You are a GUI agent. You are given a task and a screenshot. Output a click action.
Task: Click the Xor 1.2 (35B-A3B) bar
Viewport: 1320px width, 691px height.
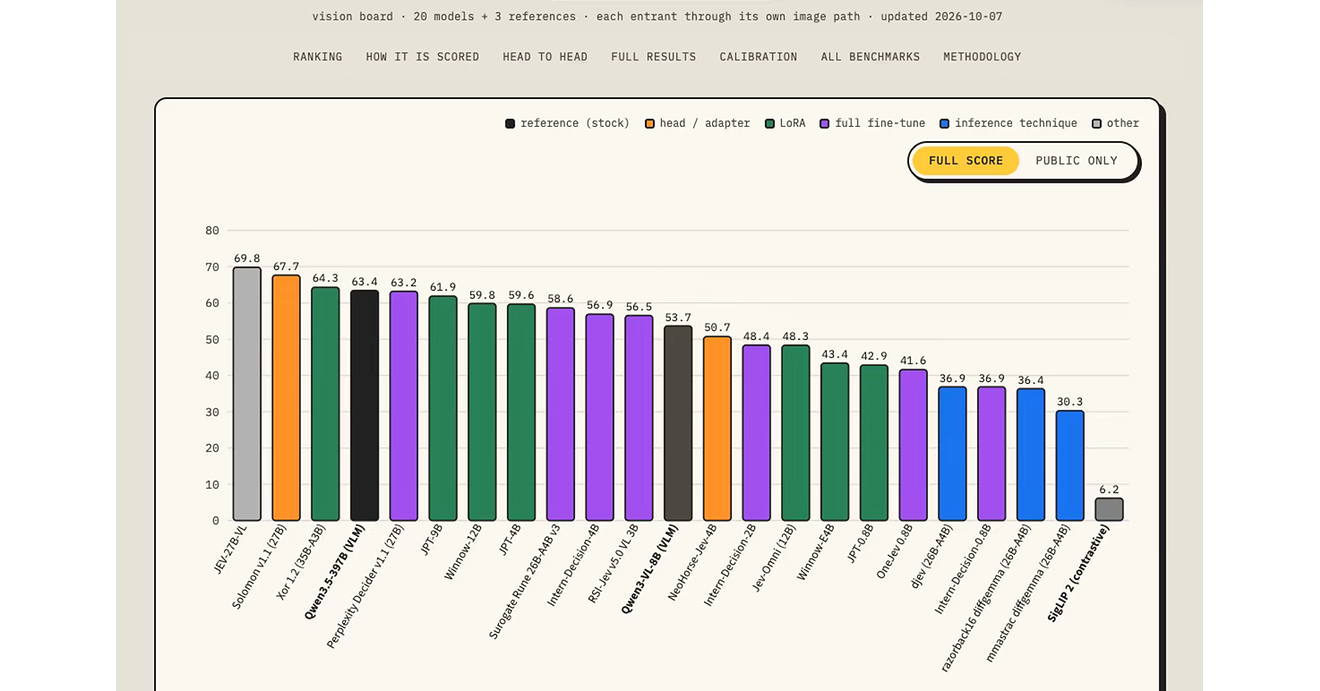click(325, 404)
